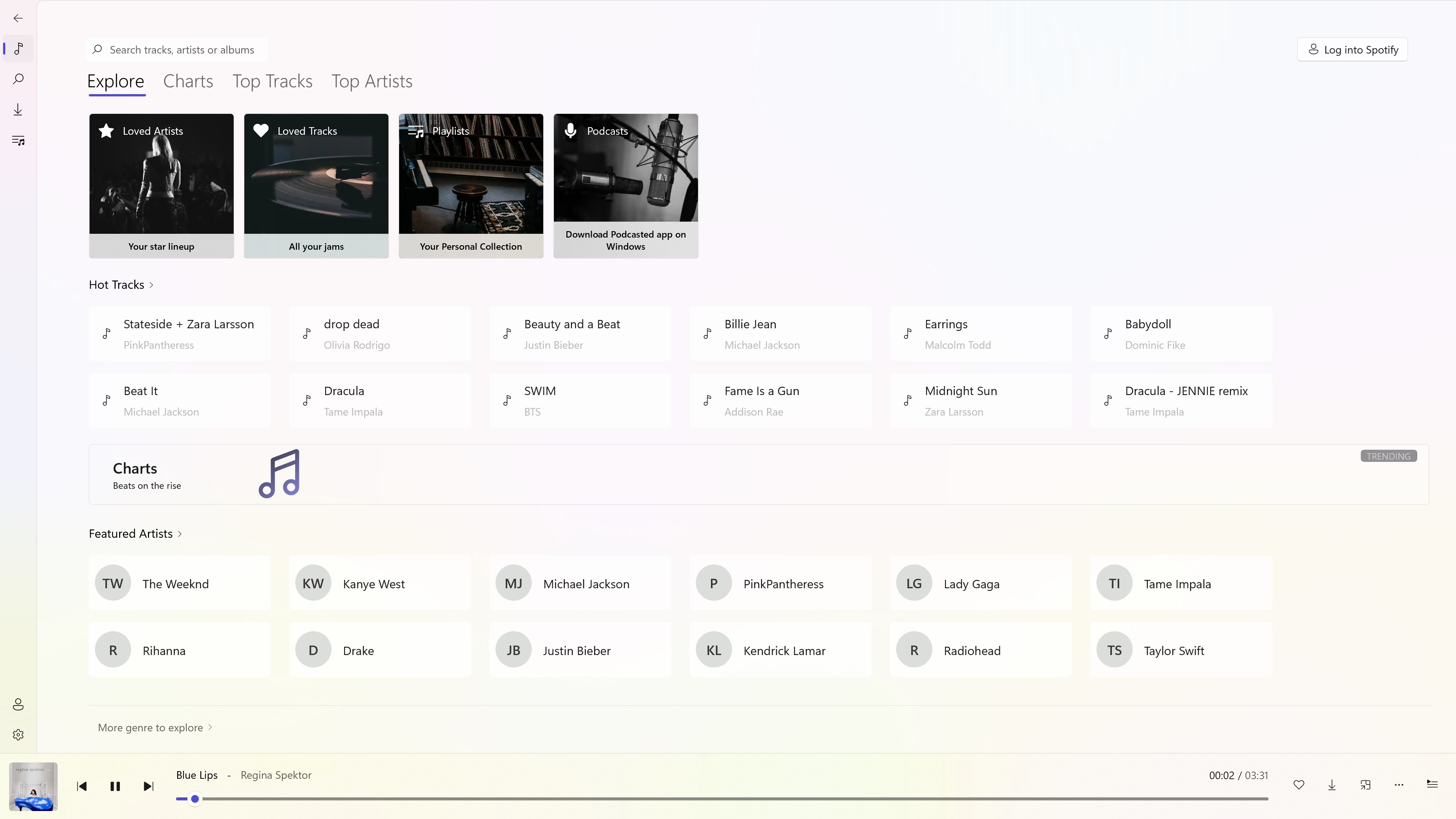Go back using the sidebar arrow

[18, 18]
